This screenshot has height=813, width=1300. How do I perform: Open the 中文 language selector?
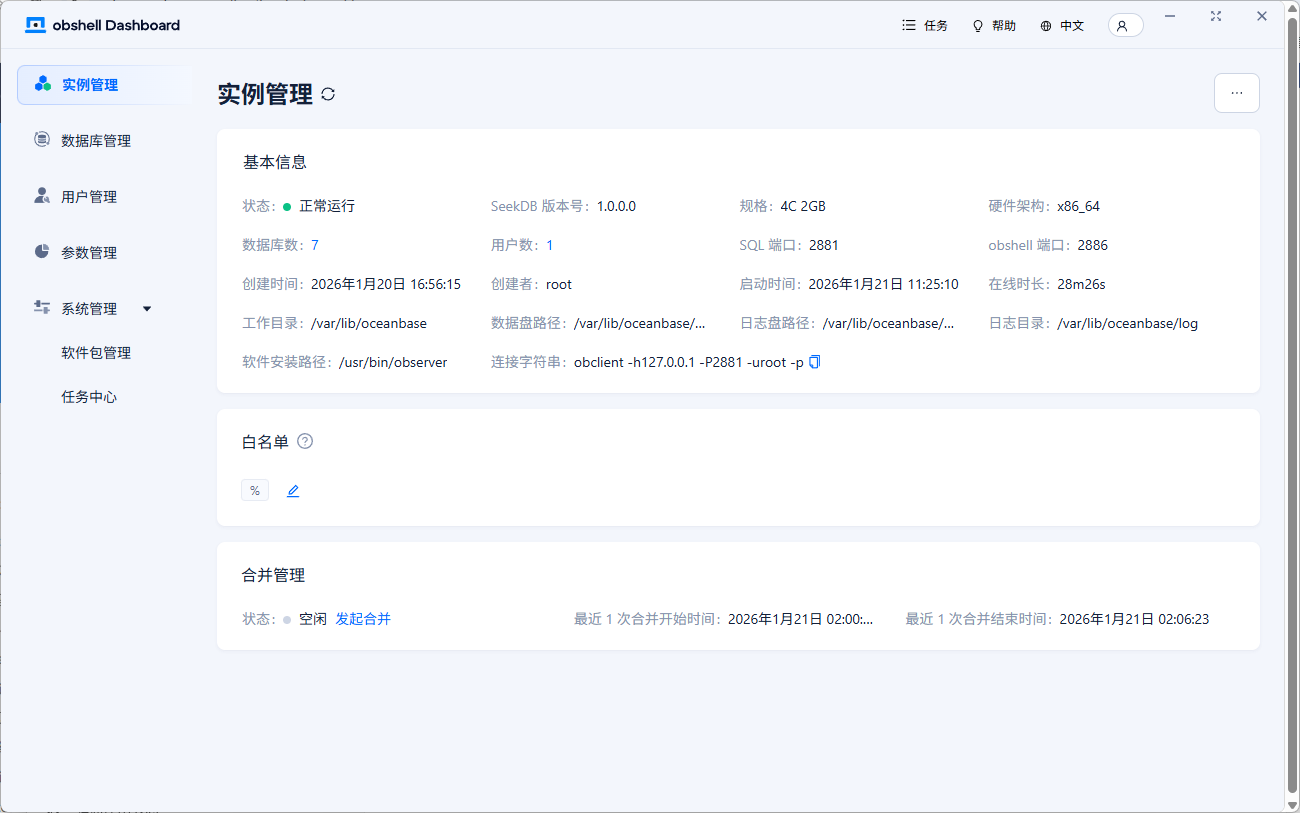point(1062,26)
